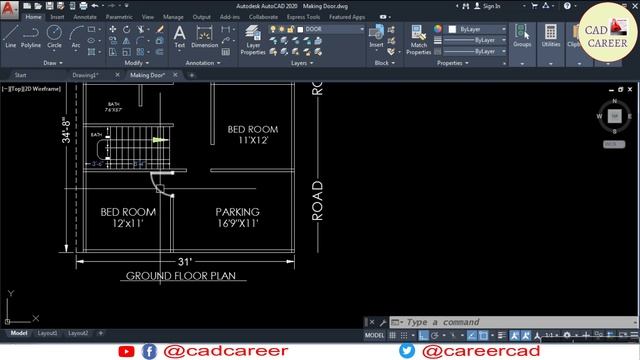The image size is (640, 360).
Task: Open the annotation scale 1:1 dropdown
Action: (x=552, y=336)
